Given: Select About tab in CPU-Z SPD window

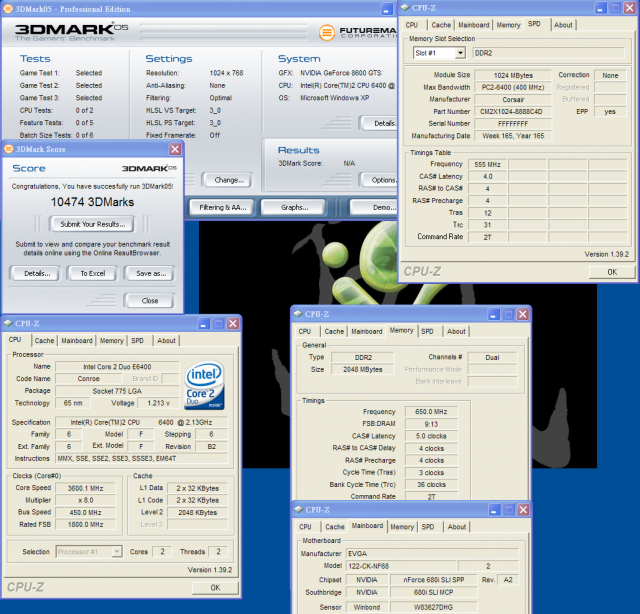Looking at the screenshot, I should click(563, 25).
